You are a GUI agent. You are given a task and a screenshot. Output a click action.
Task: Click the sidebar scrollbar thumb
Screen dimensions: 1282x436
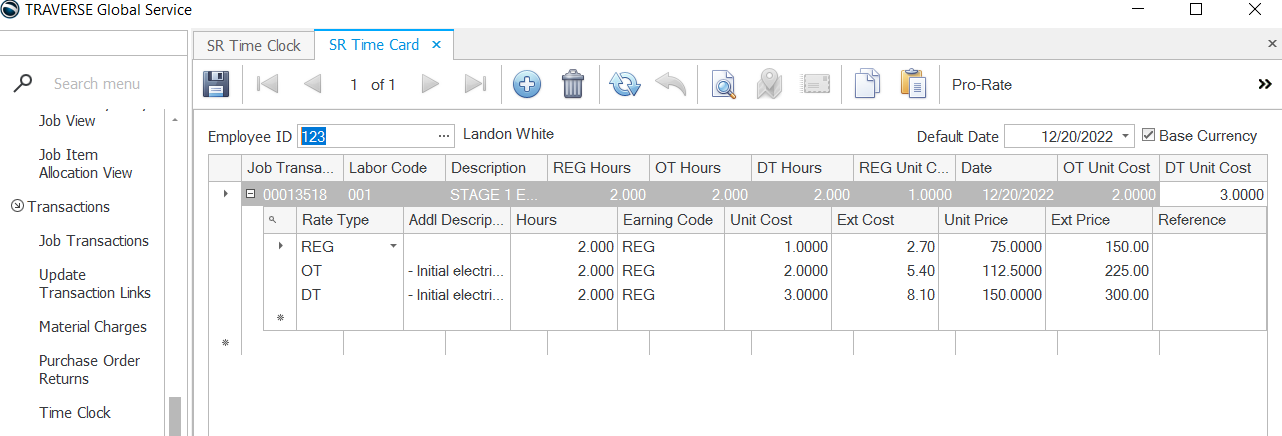coord(175,417)
